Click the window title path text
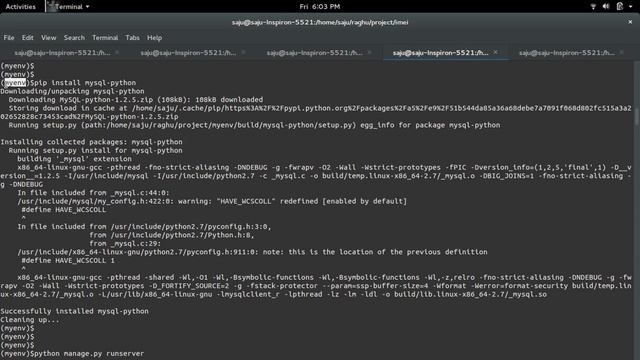 320,22
